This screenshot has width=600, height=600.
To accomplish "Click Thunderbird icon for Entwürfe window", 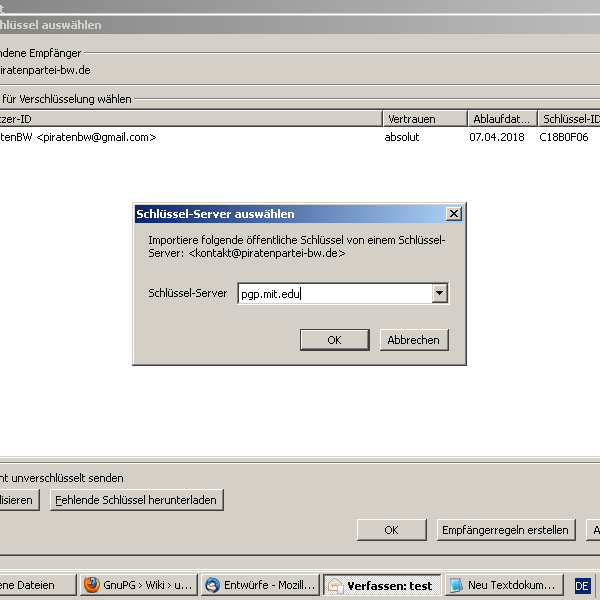I will tap(212, 585).
